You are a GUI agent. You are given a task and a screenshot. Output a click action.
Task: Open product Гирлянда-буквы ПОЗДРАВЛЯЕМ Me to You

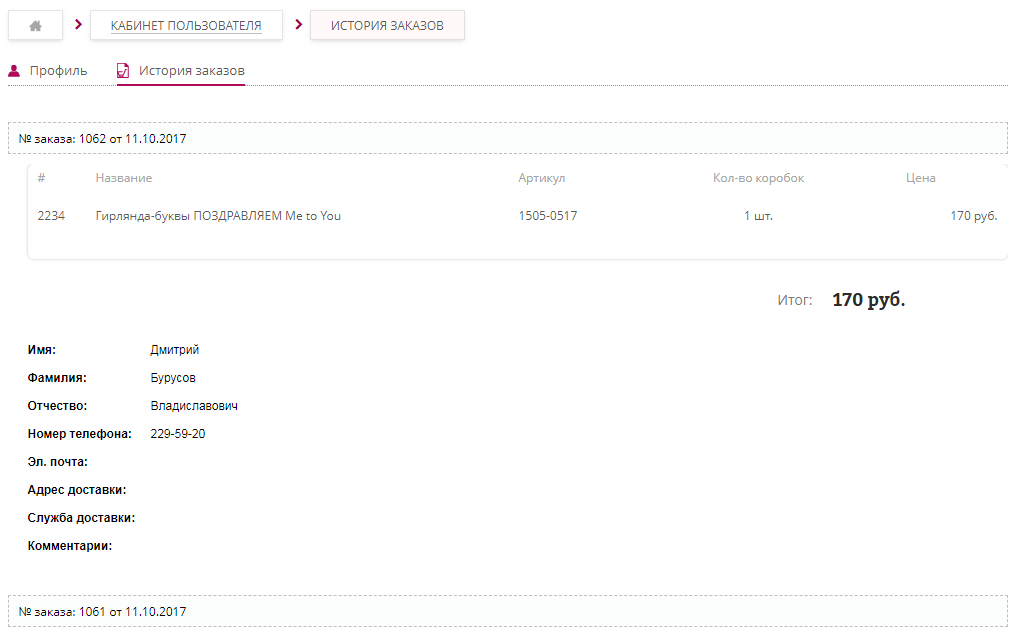pos(218,215)
